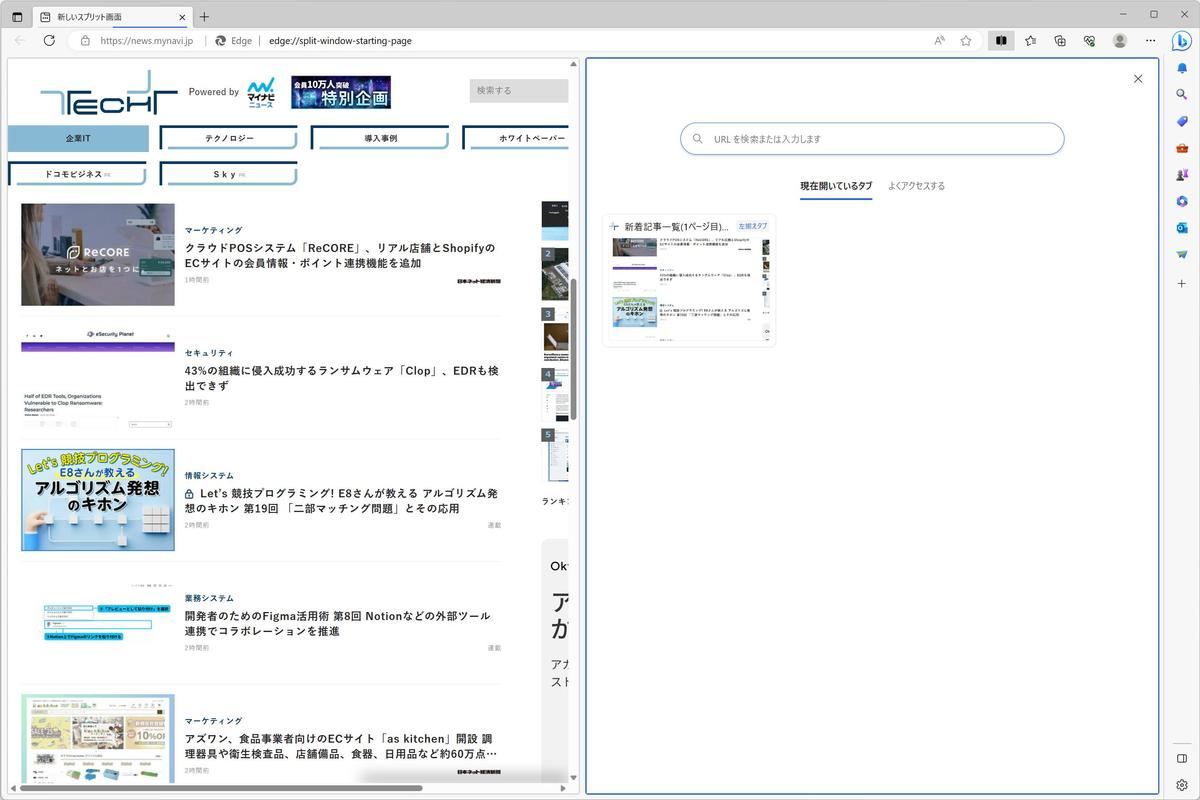1200x800 pixels.
Task: Open Settings and more menu
Action: click(1150, 41)
